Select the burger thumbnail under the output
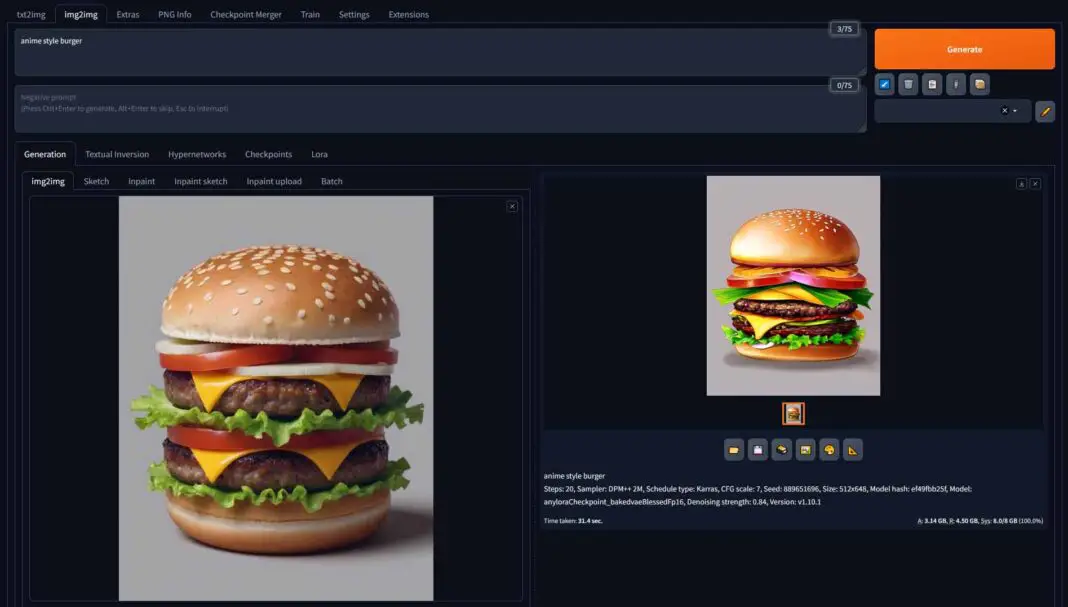Image resolution: width=1068 pixels, height=607 pixels. [793, 414]
